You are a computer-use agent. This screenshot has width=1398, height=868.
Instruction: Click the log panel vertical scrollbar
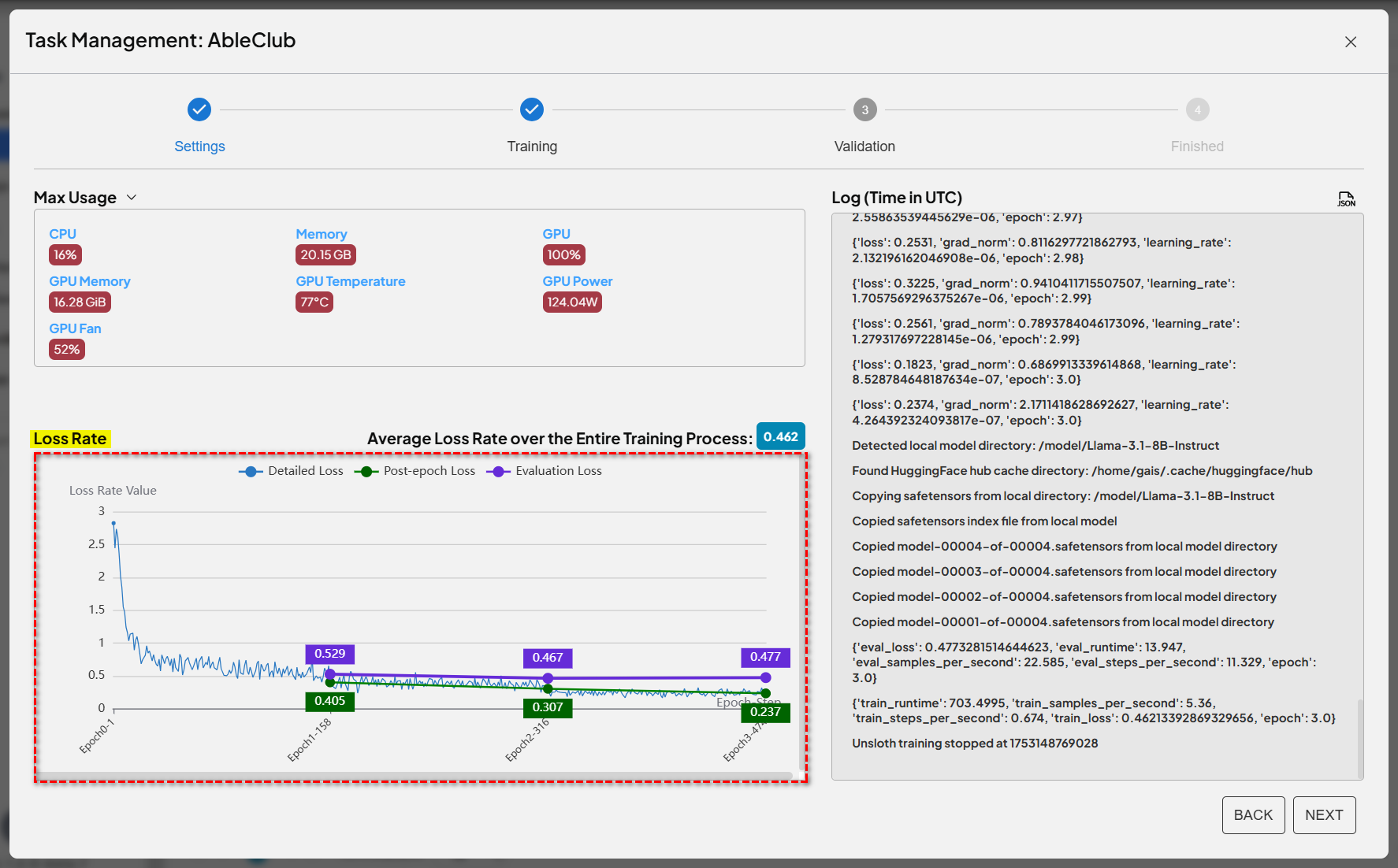coord(1359,736)
